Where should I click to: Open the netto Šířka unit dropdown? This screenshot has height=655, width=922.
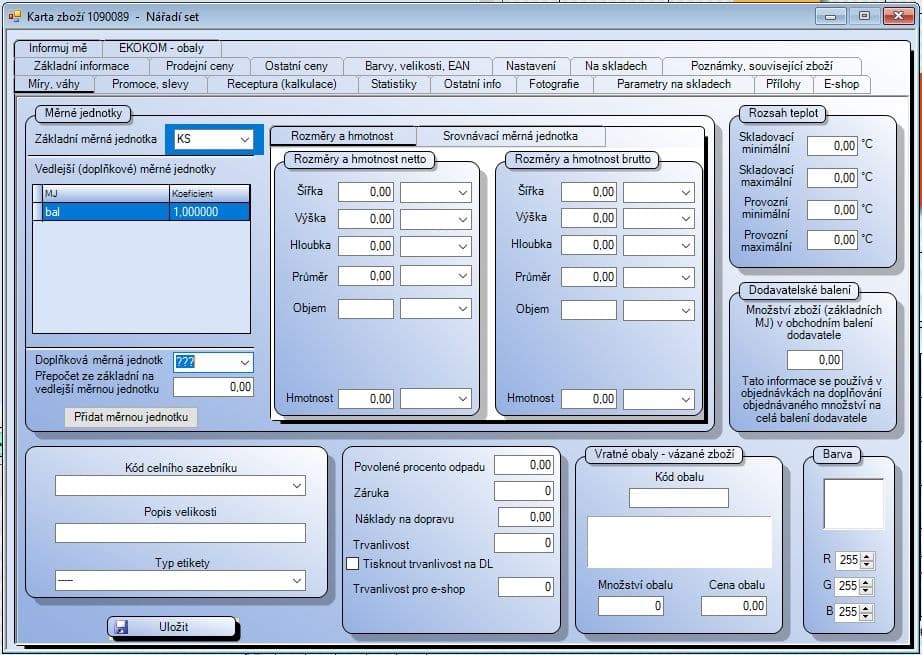point(463,192)
